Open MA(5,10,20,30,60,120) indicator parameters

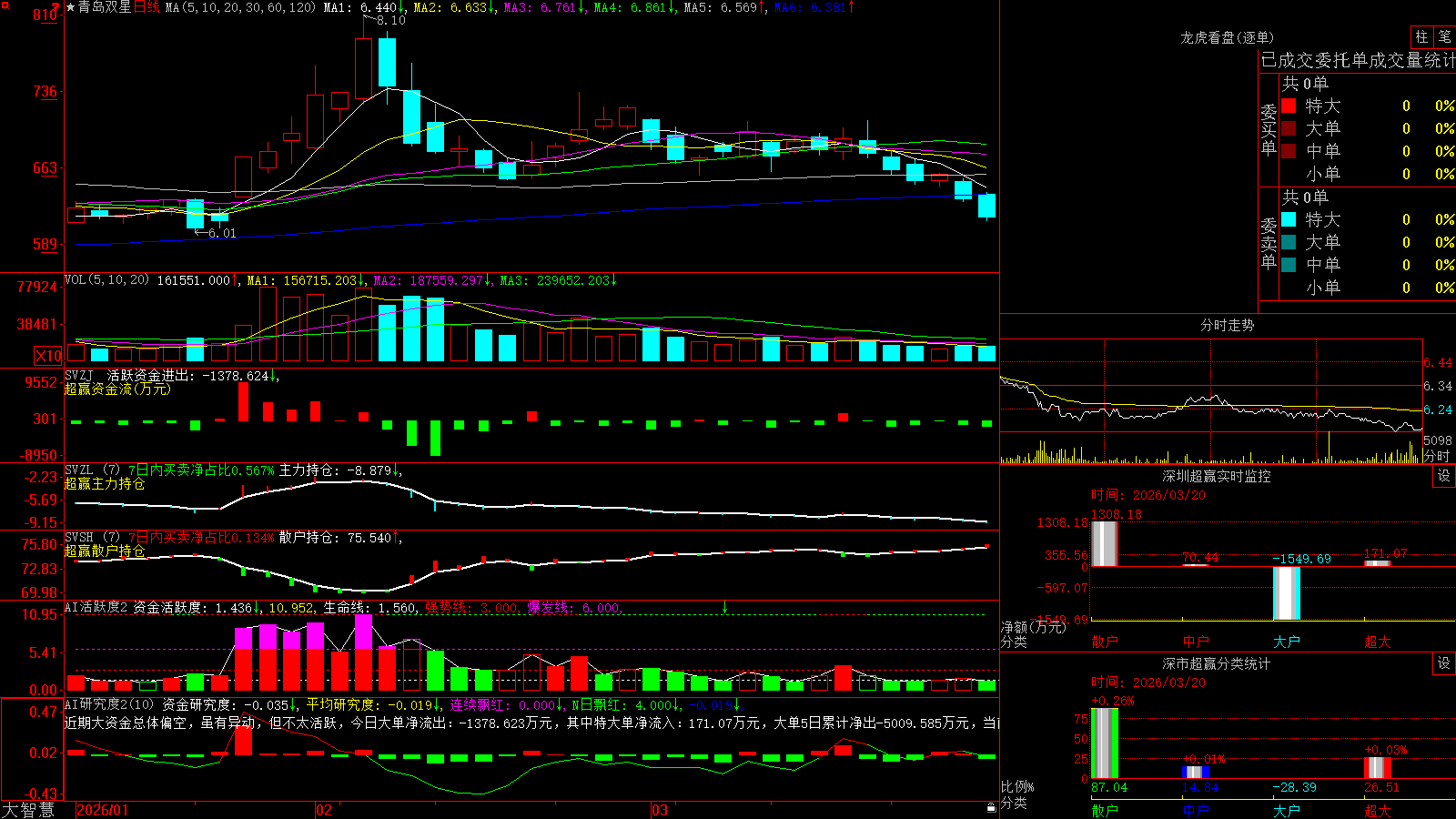(x=240, y=7)
